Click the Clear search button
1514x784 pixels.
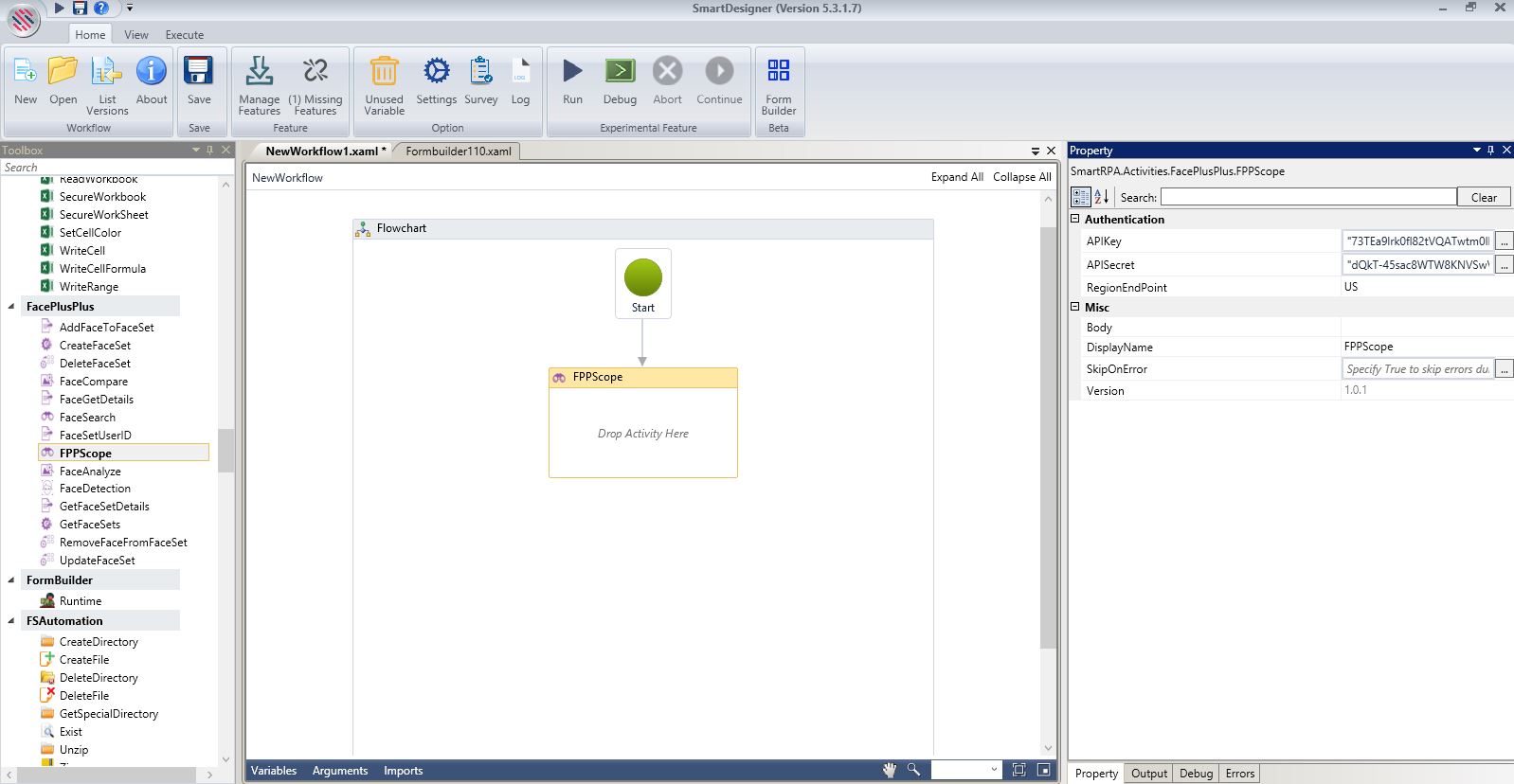click(1483, 197)
